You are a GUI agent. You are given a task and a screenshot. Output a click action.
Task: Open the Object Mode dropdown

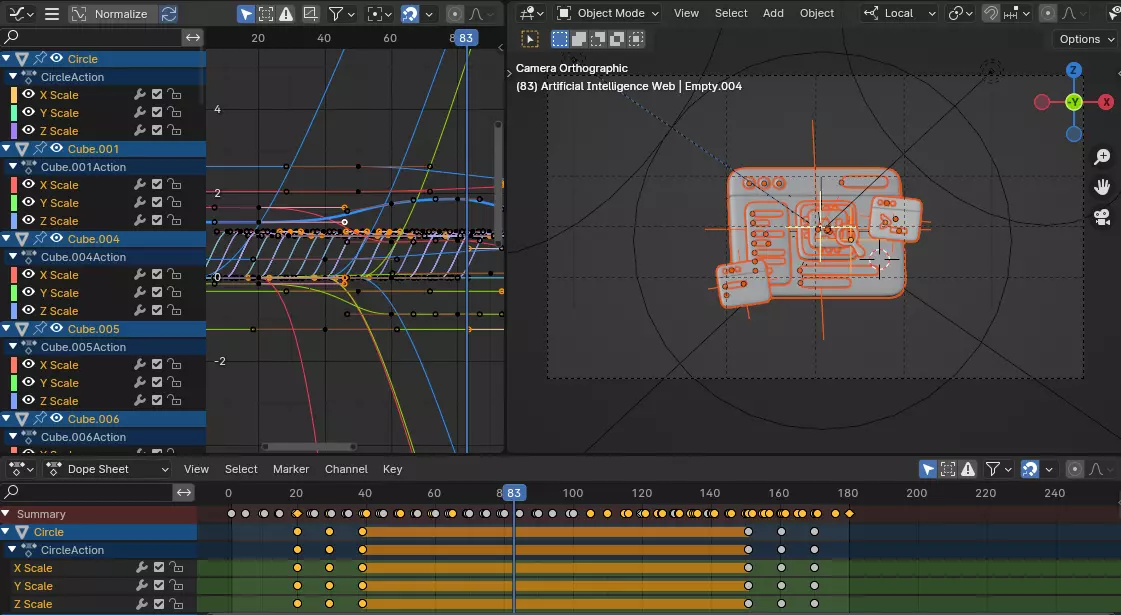point(608,13)
